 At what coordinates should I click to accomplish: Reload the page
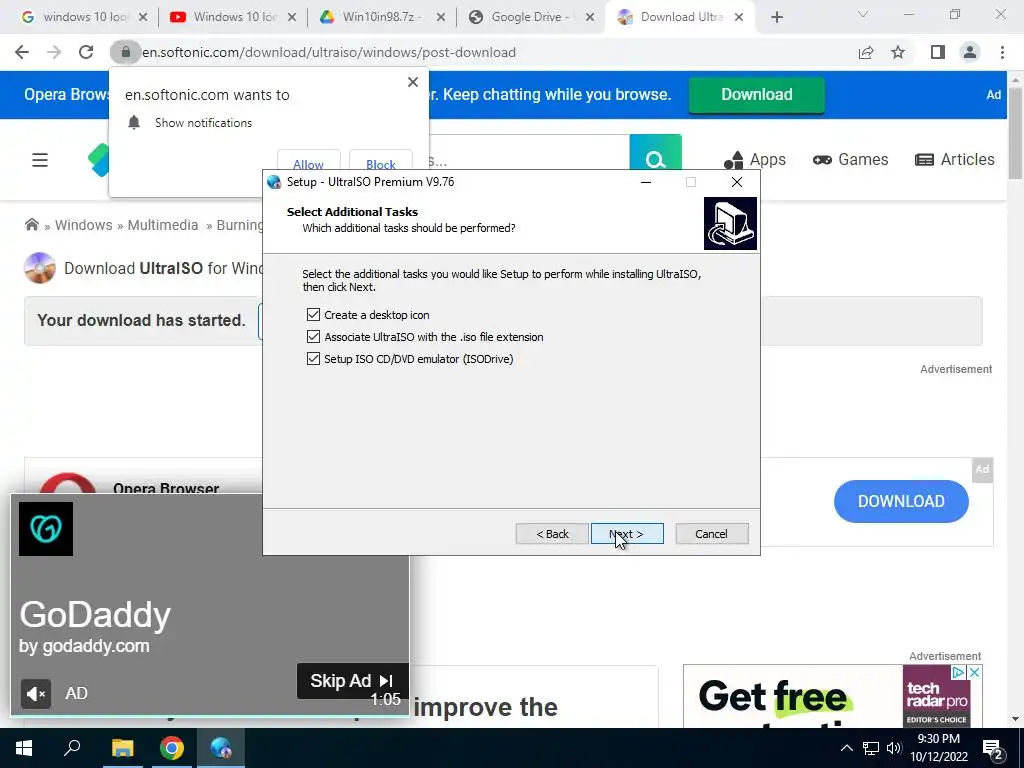coord(86,52)
